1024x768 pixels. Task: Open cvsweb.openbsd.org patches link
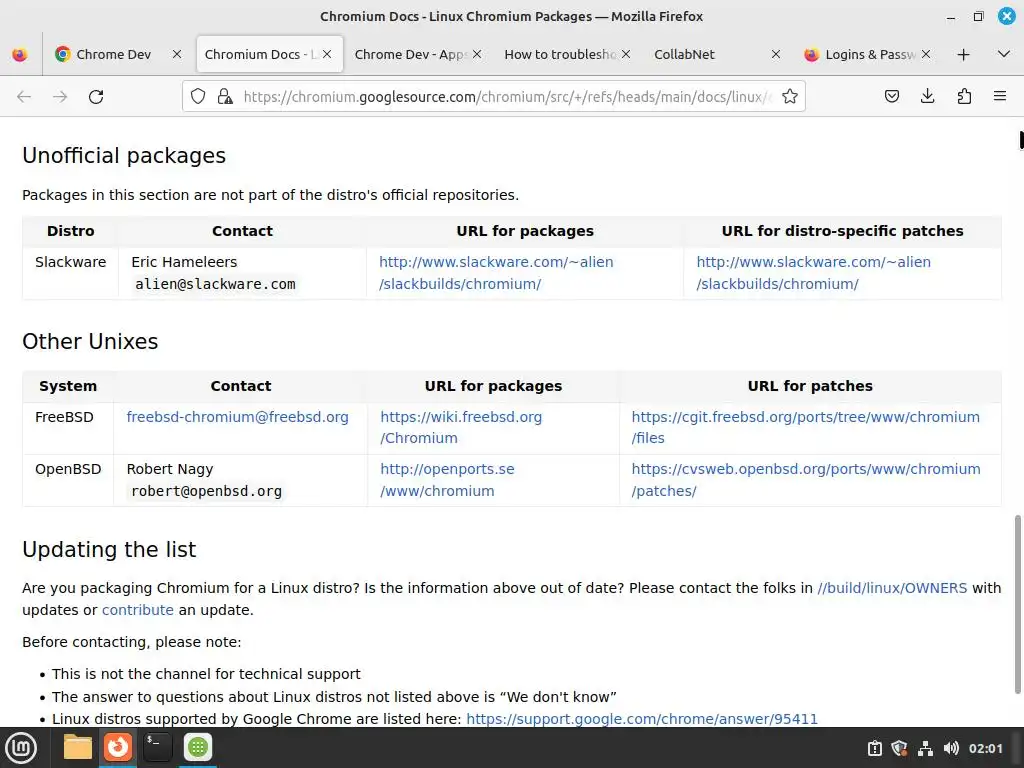click(x=806, y=480)
